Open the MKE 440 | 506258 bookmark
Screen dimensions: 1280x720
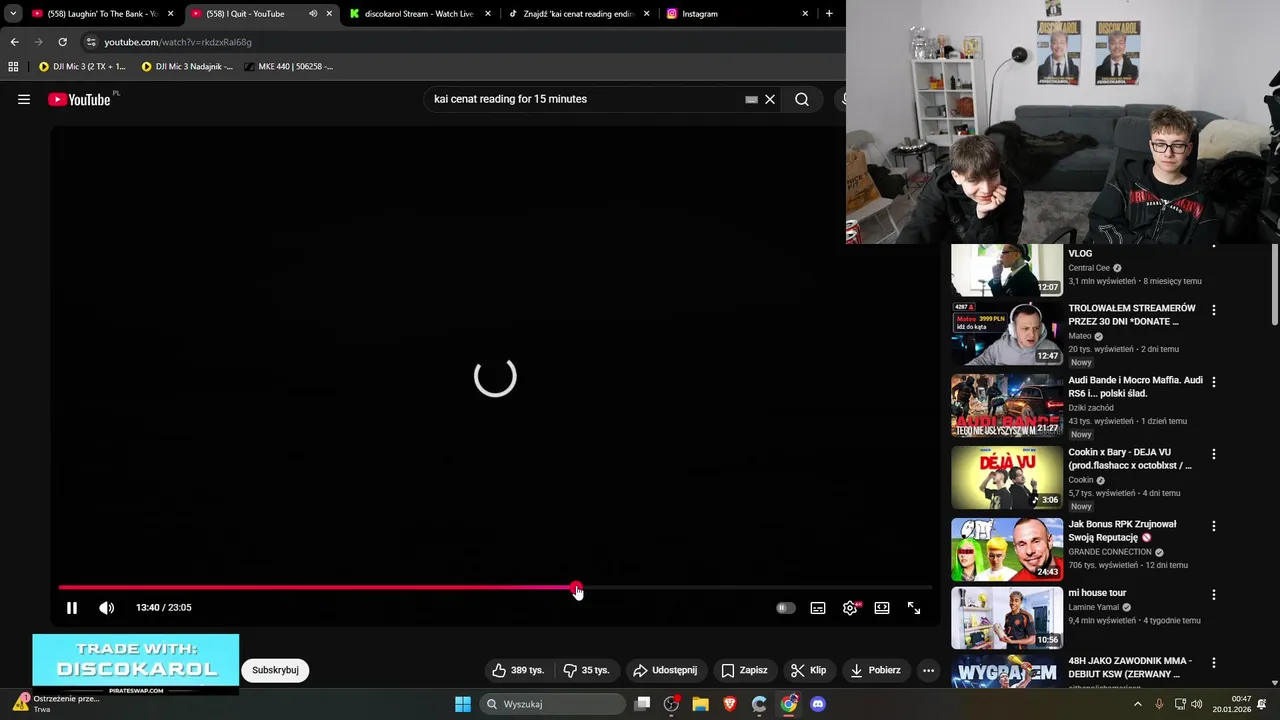click(289, 66)
